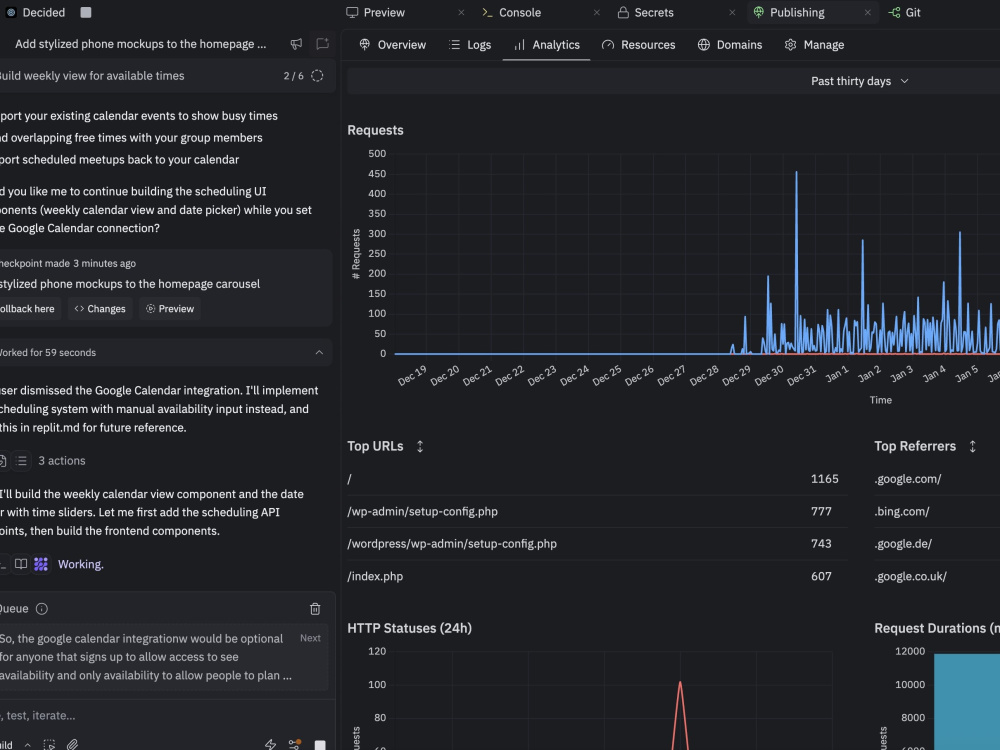Viewport: 1000px width, 750px height.
Task: Start a new chat with the plus-bubble icon
Action: point(323,43)
